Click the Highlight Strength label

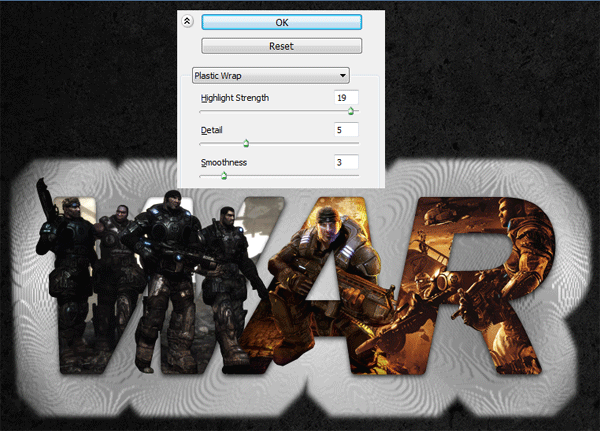(235, 98)
